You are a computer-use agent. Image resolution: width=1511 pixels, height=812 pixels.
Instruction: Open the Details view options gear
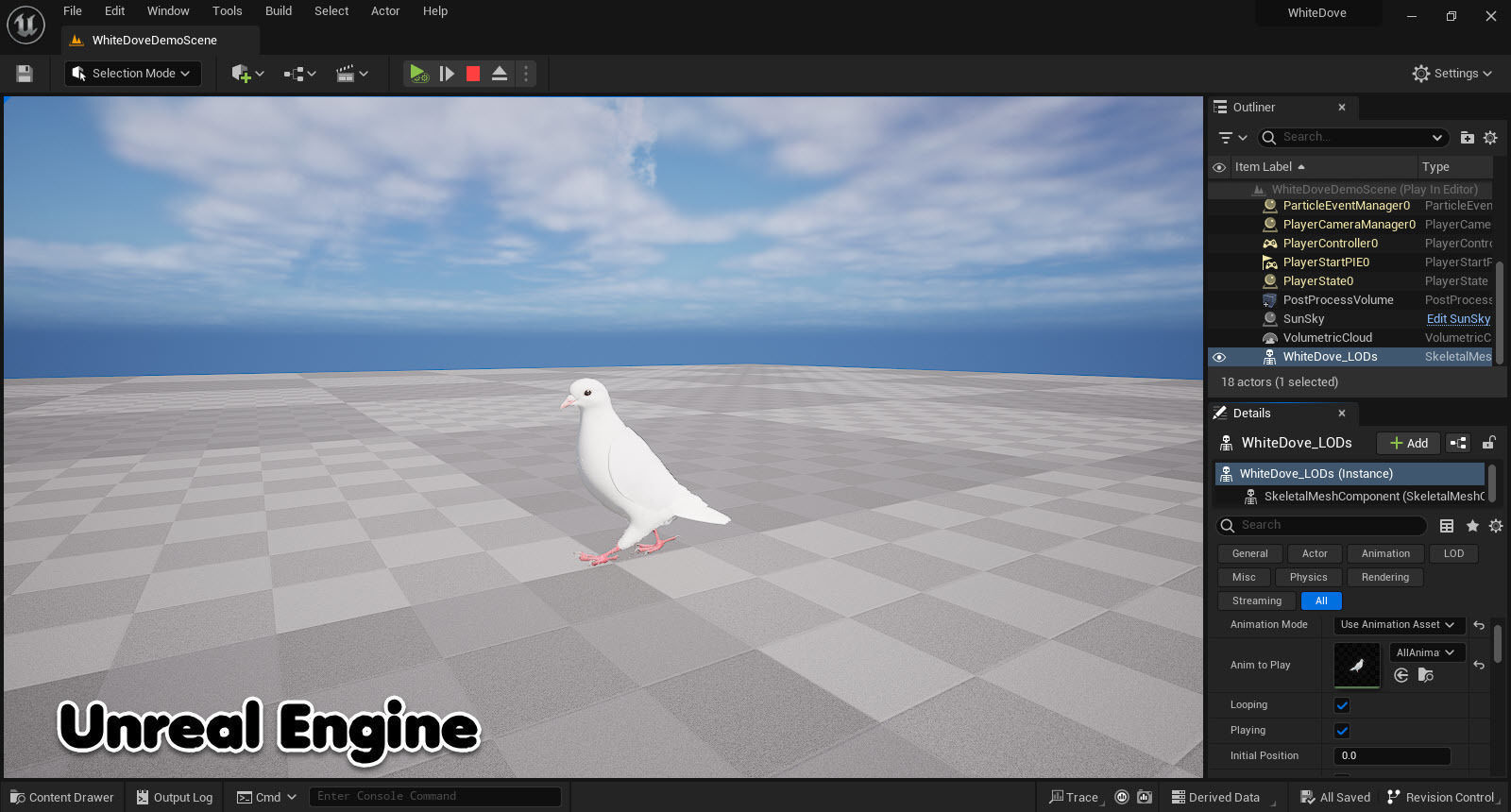pyautogui.click(x=1496, y=526)
